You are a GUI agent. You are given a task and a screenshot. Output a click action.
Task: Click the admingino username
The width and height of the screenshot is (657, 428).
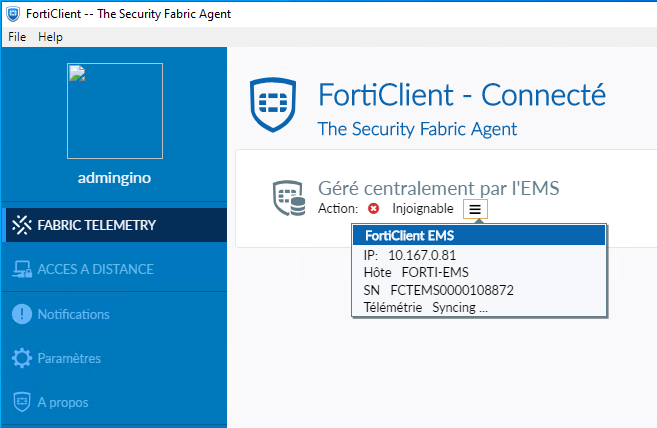(114, 178)
